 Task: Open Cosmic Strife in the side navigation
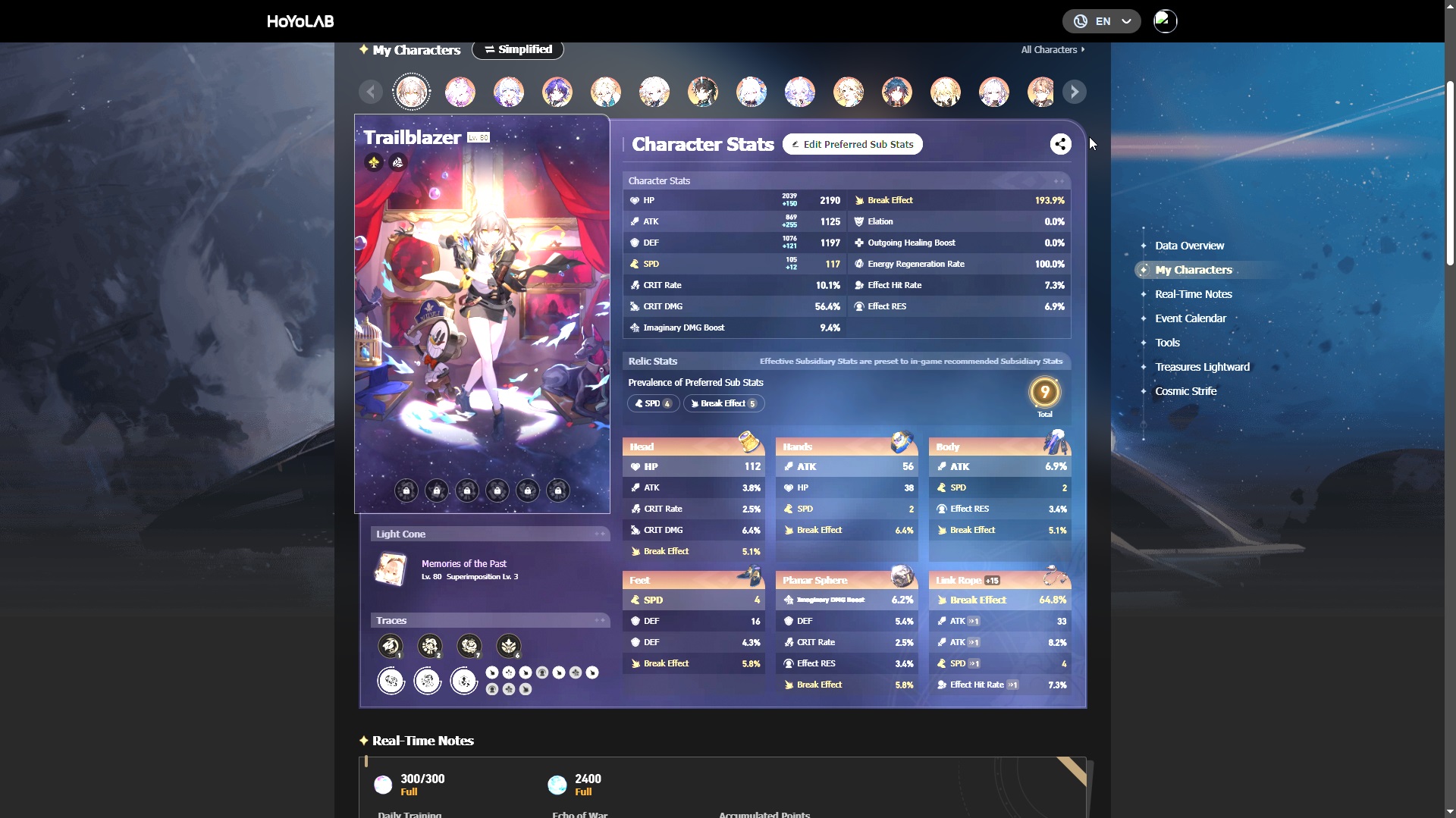1185,391
